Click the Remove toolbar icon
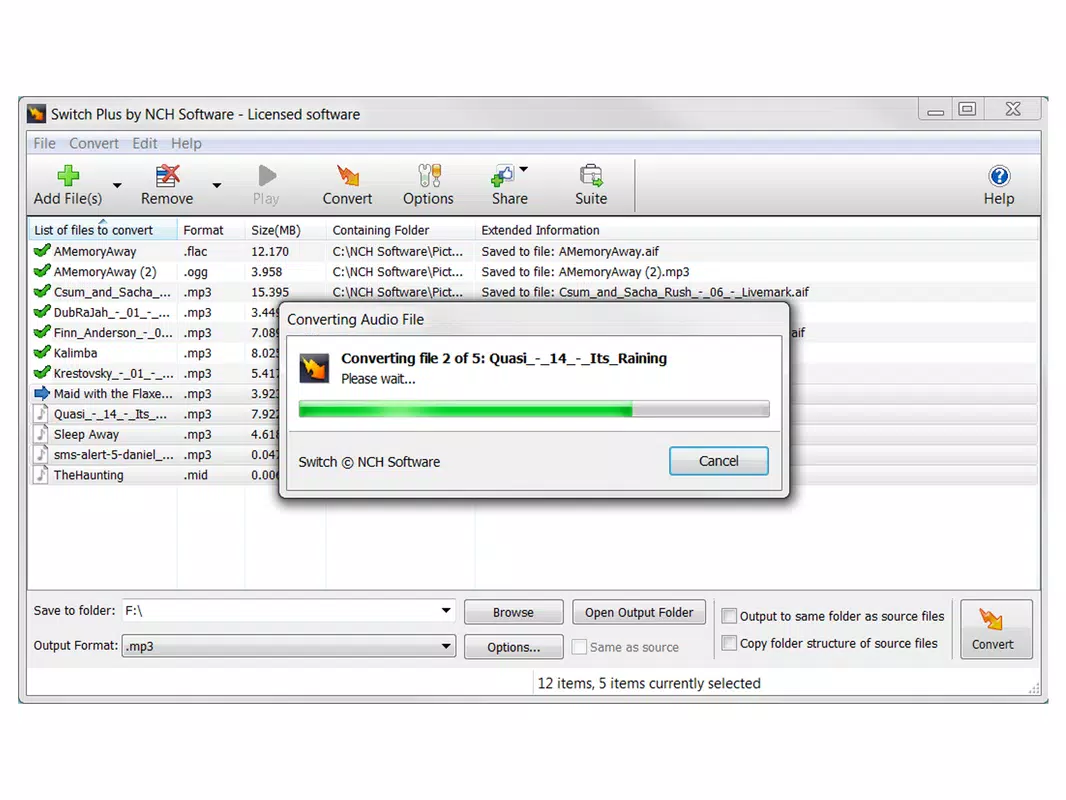 pos(167,176)
